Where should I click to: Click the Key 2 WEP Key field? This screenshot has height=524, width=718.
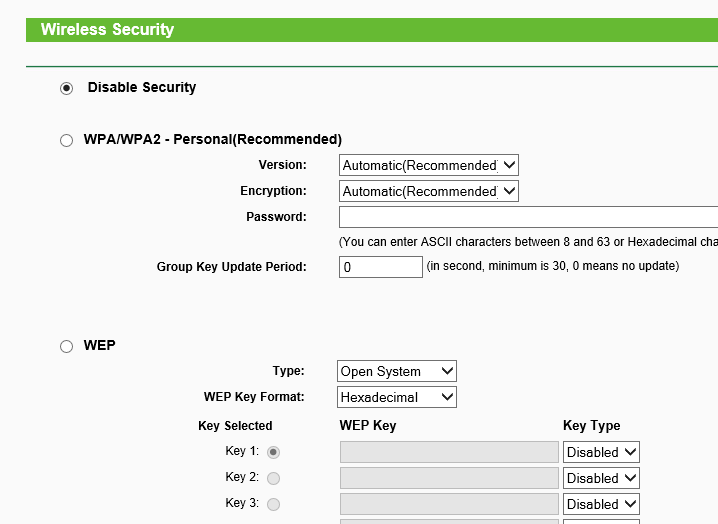(449, 478)
